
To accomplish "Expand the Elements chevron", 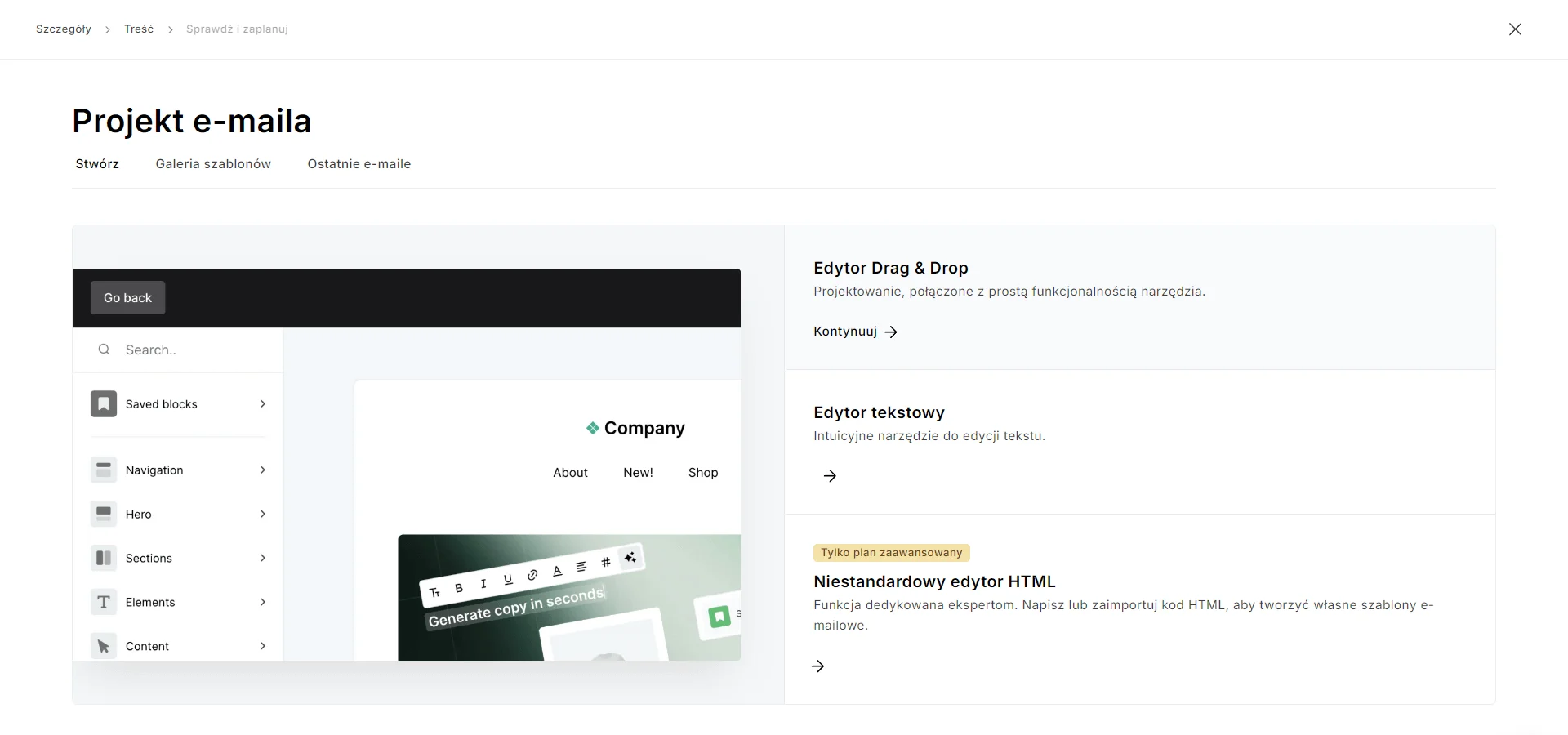I will (x=263, y=603).
